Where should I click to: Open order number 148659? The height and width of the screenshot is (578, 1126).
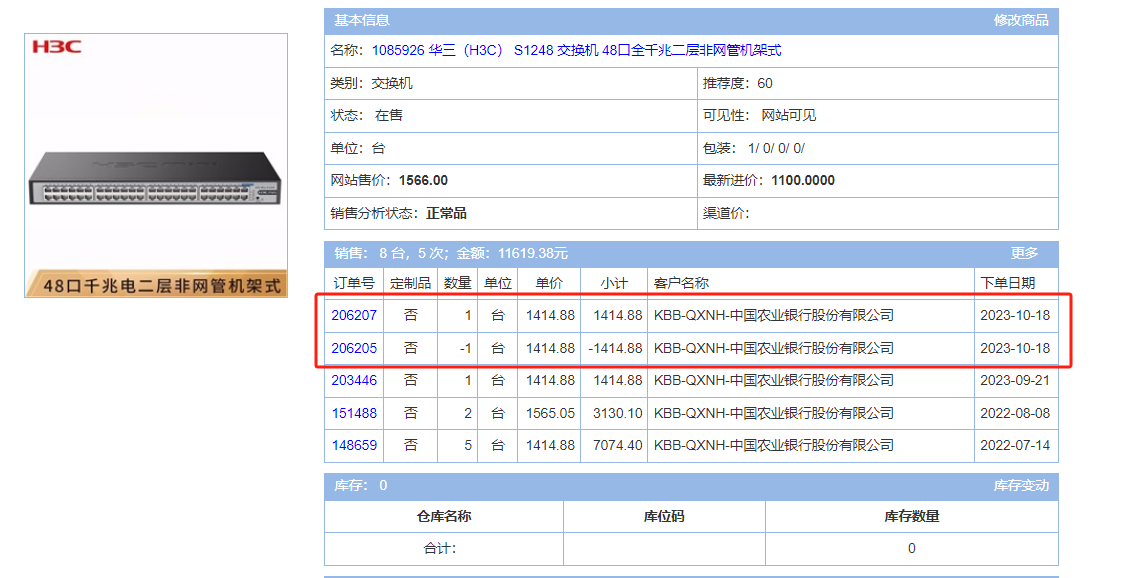(x=354, y=445)
